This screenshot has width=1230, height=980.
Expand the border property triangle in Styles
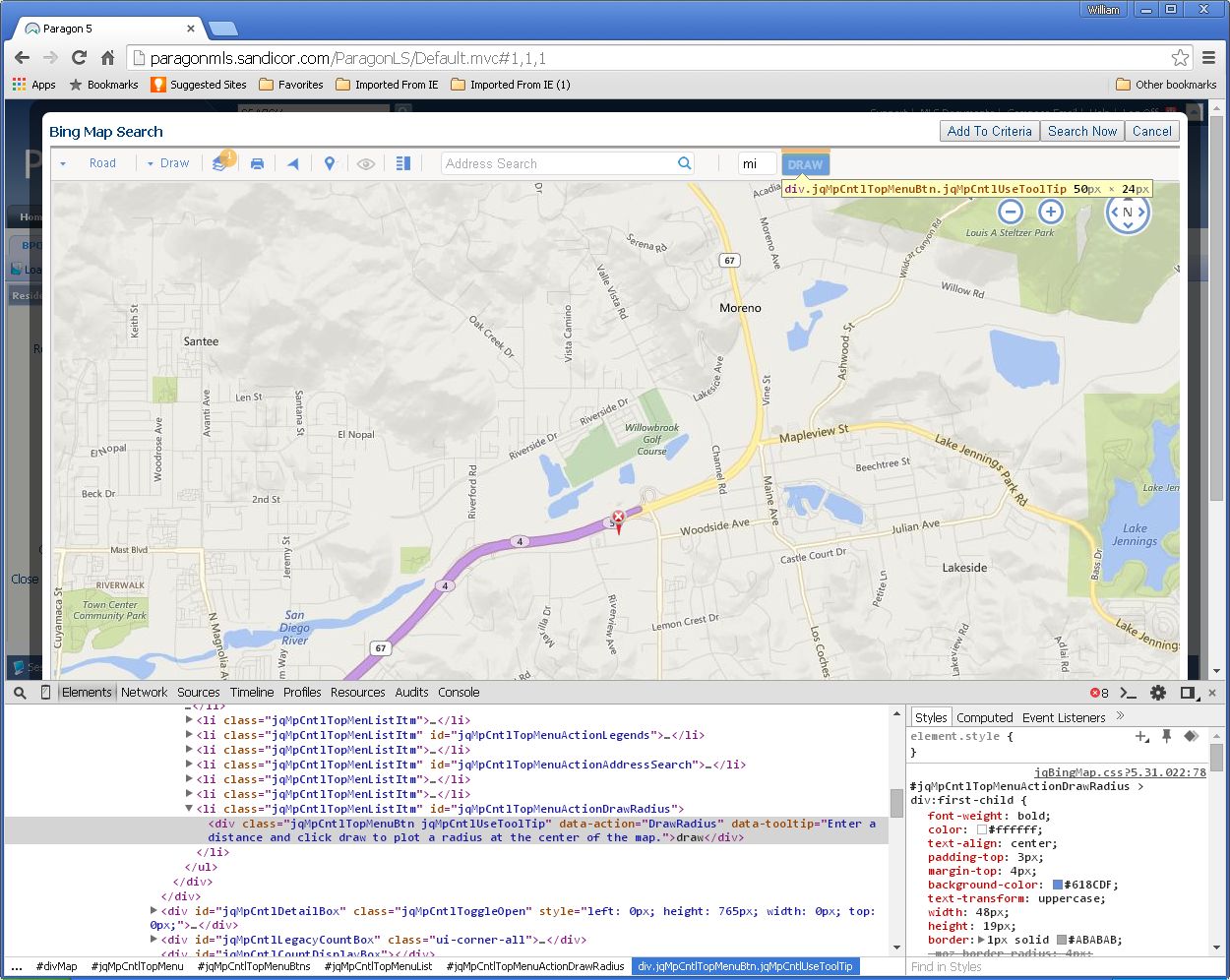(981, 940)
